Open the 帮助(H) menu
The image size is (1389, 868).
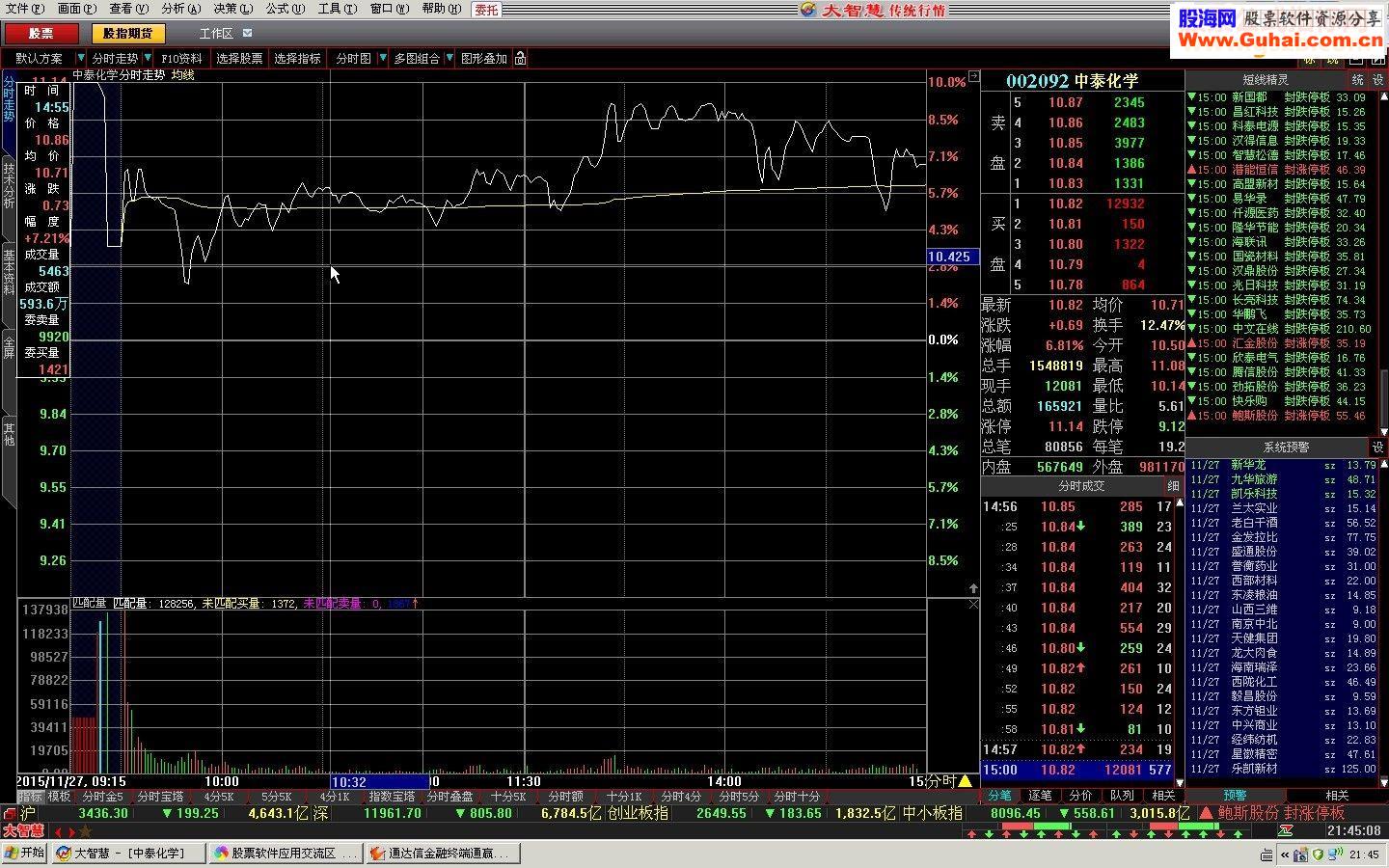(x=441, y=9)
